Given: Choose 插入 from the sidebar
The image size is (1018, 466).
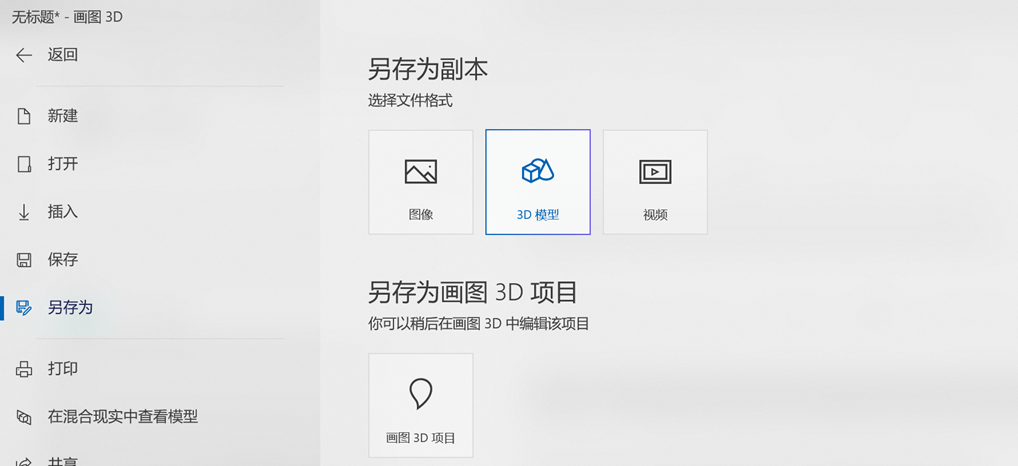Looking at the screenshot, I should click(x=63, y=212).
